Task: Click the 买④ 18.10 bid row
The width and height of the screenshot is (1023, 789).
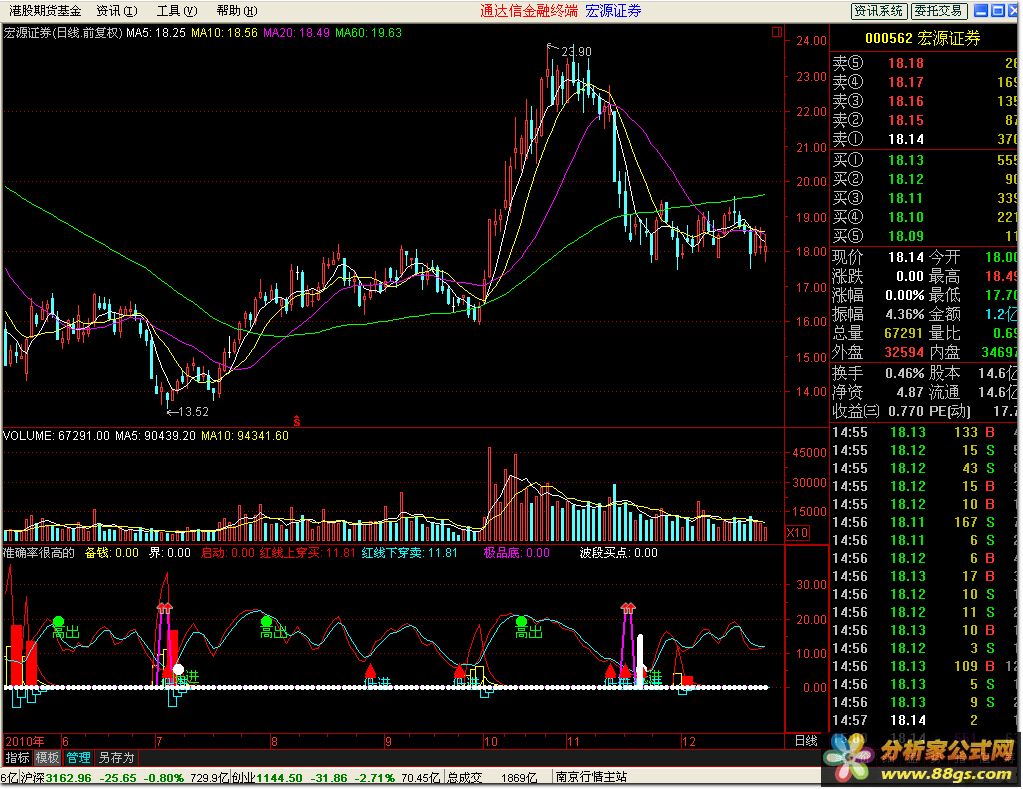Action: pyautogui.click(x=924, y=217)
